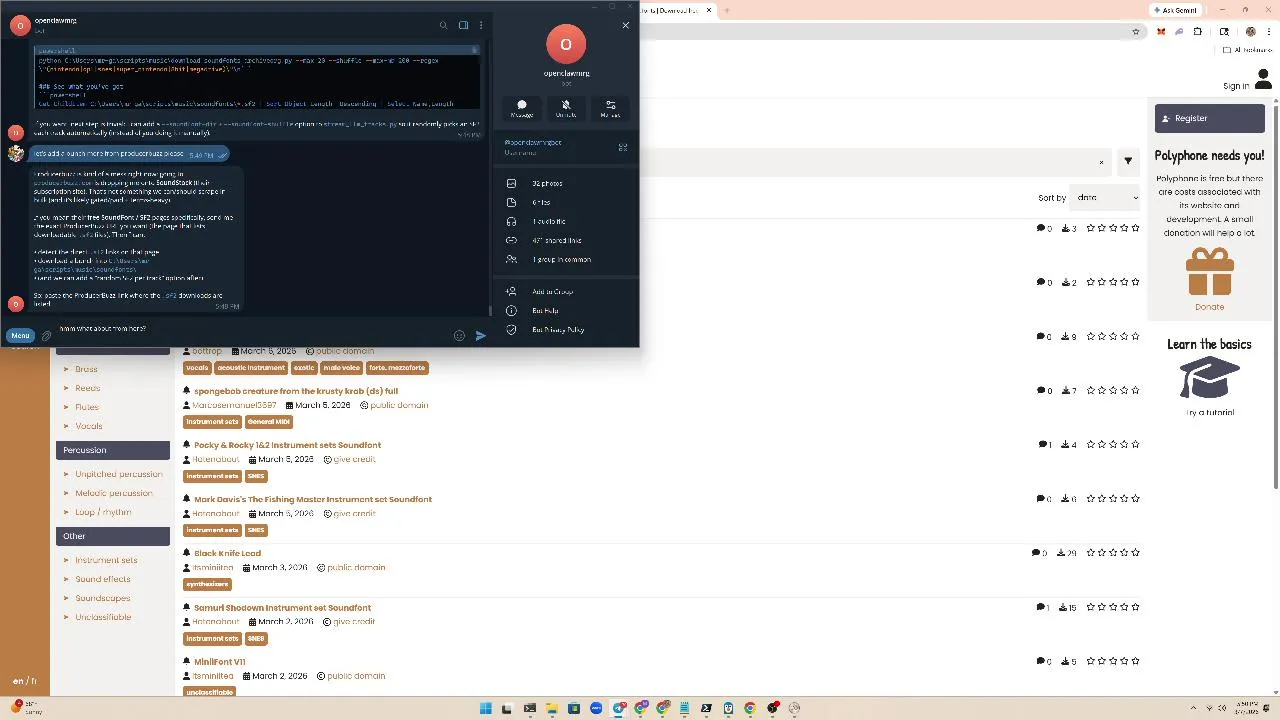This screenshot has width=1280, height=720.
Task: Open the bot's shared photos list
Action: click(566, 184)
